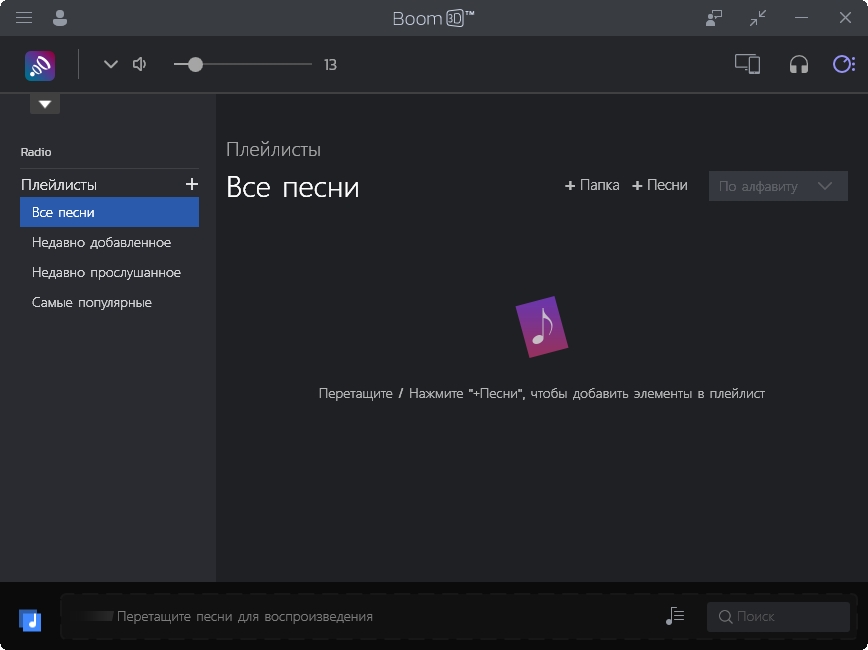Click the Перетащите песни для воспроизведения area

[245, 616]
